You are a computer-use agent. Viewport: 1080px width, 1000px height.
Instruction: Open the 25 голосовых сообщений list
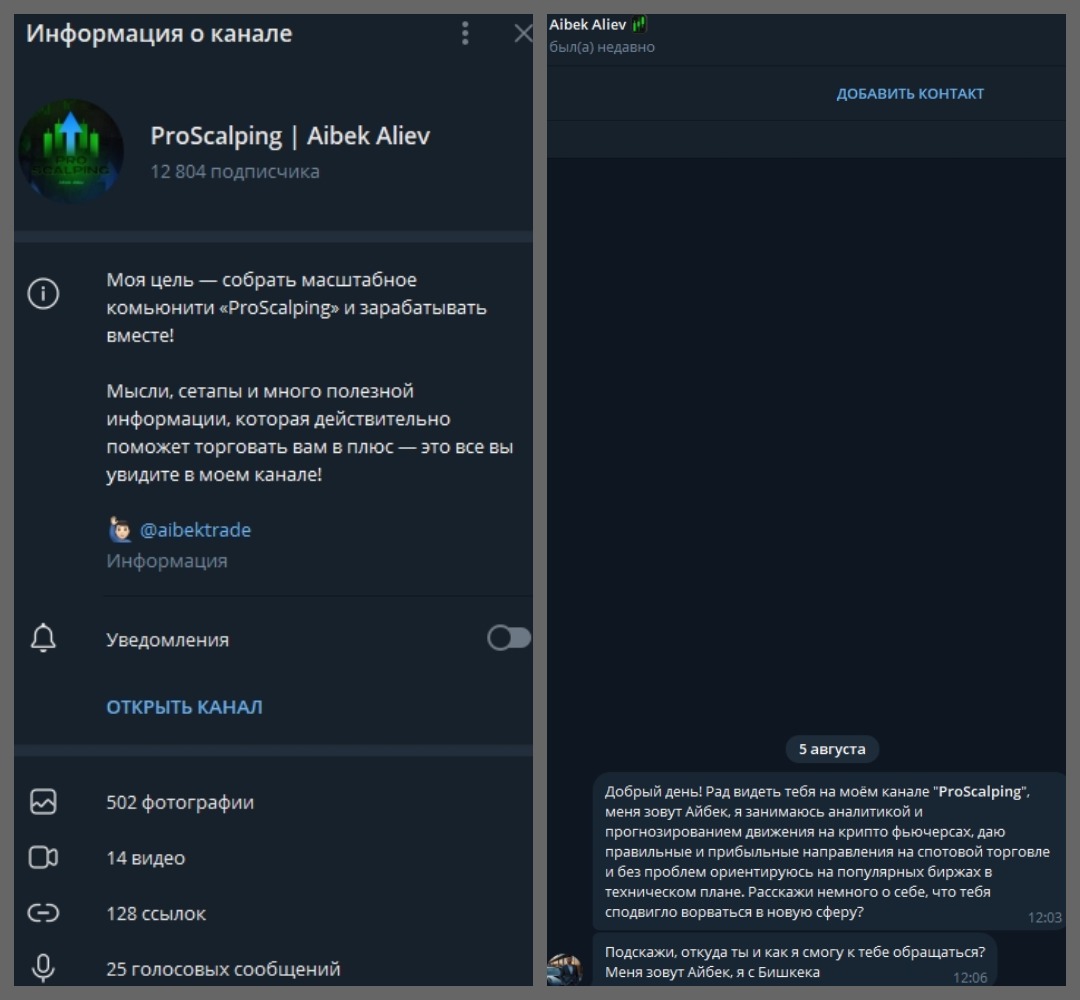[223, 969]
